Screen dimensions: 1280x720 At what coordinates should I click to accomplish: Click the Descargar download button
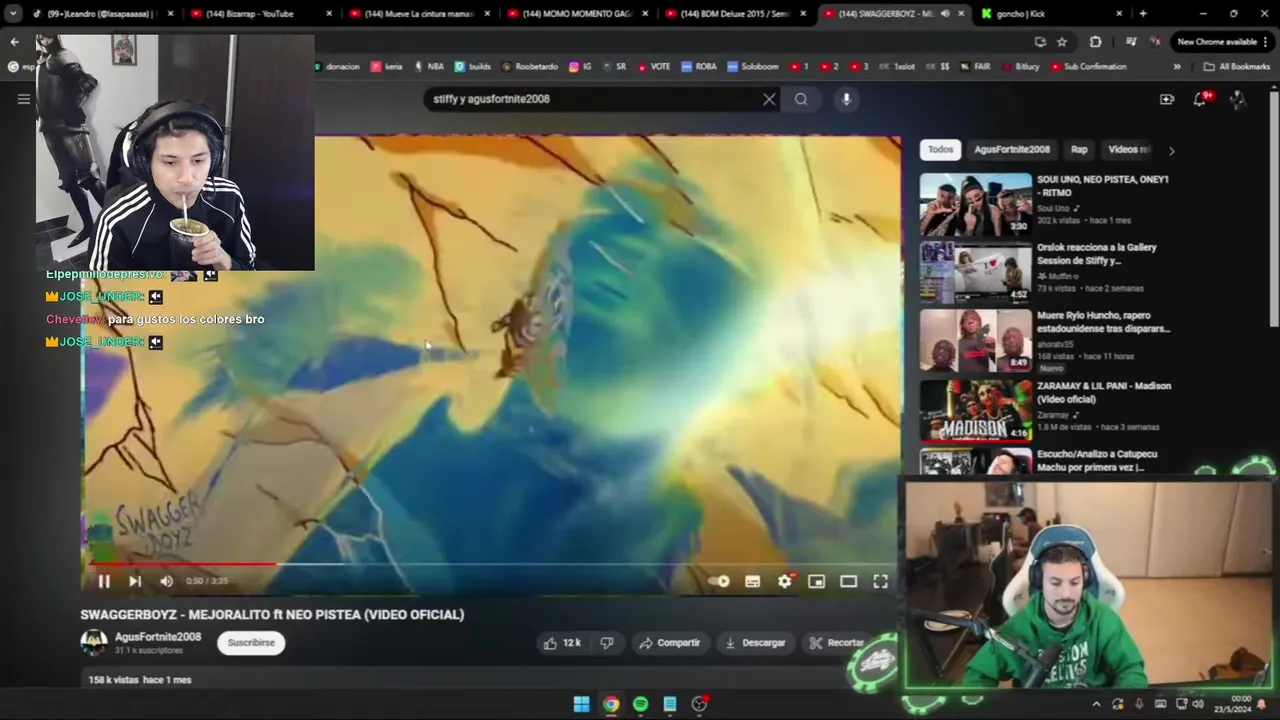point(755,643)
